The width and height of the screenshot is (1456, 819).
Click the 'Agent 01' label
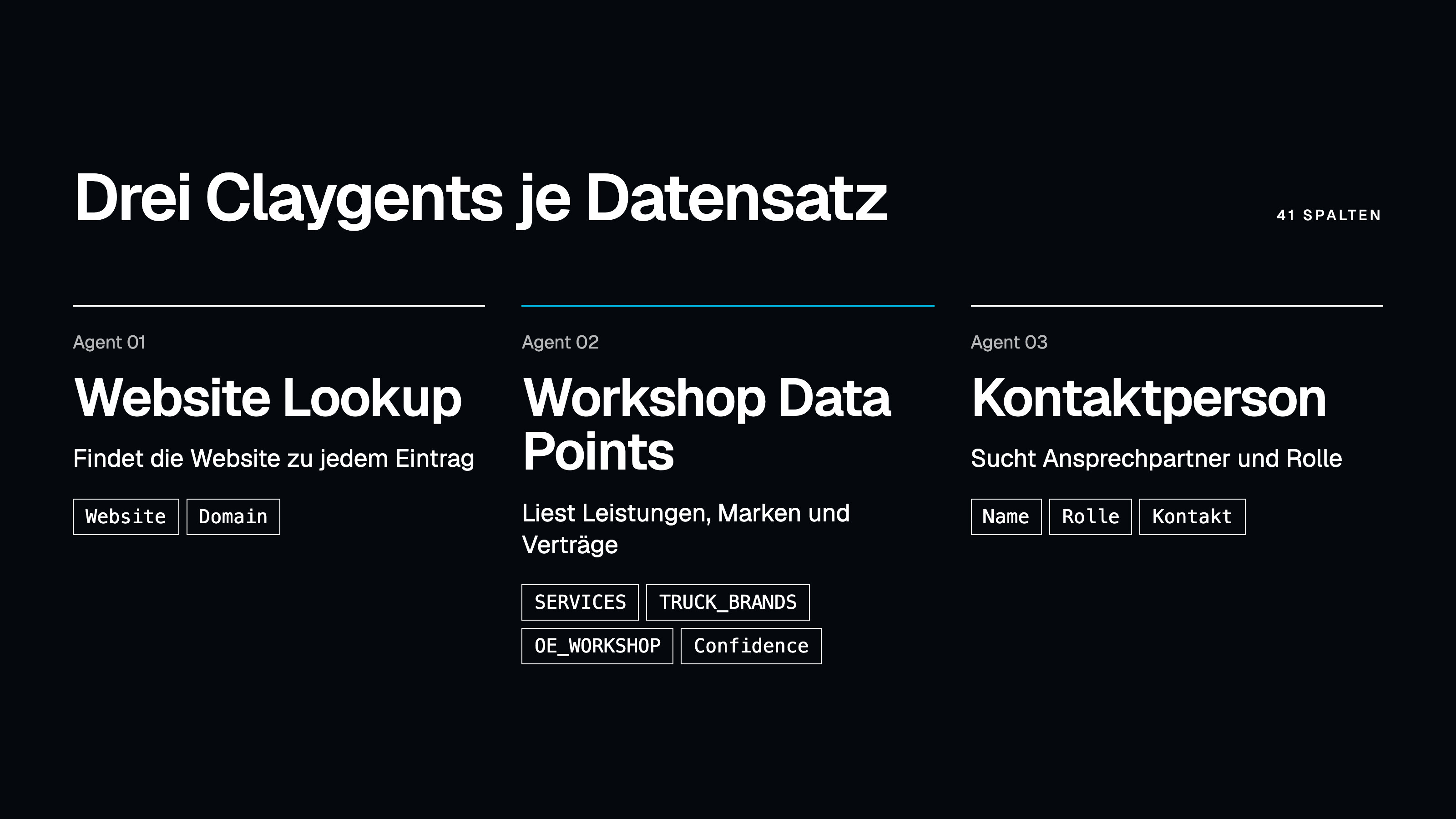(109, 343)
